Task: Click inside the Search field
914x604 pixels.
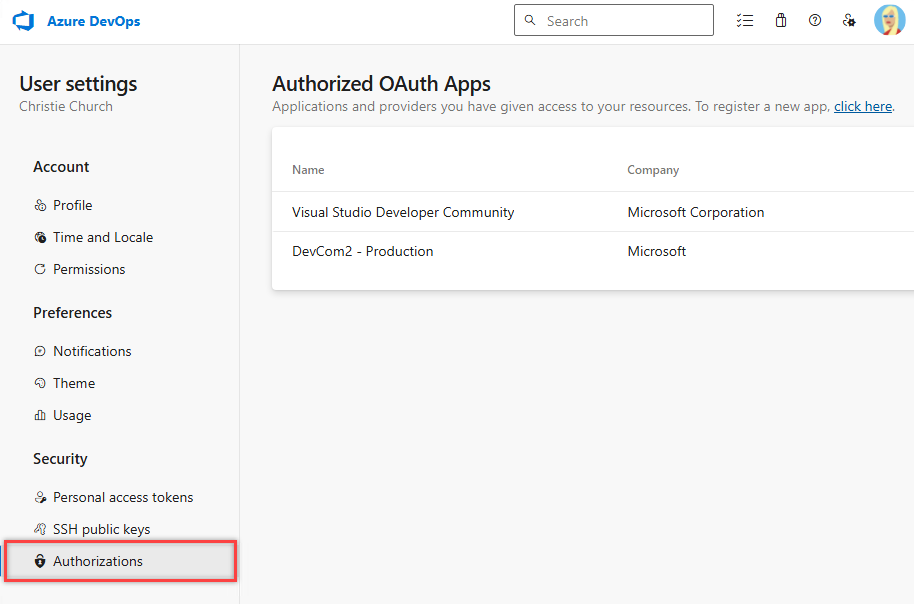Action: coord(614,20)
